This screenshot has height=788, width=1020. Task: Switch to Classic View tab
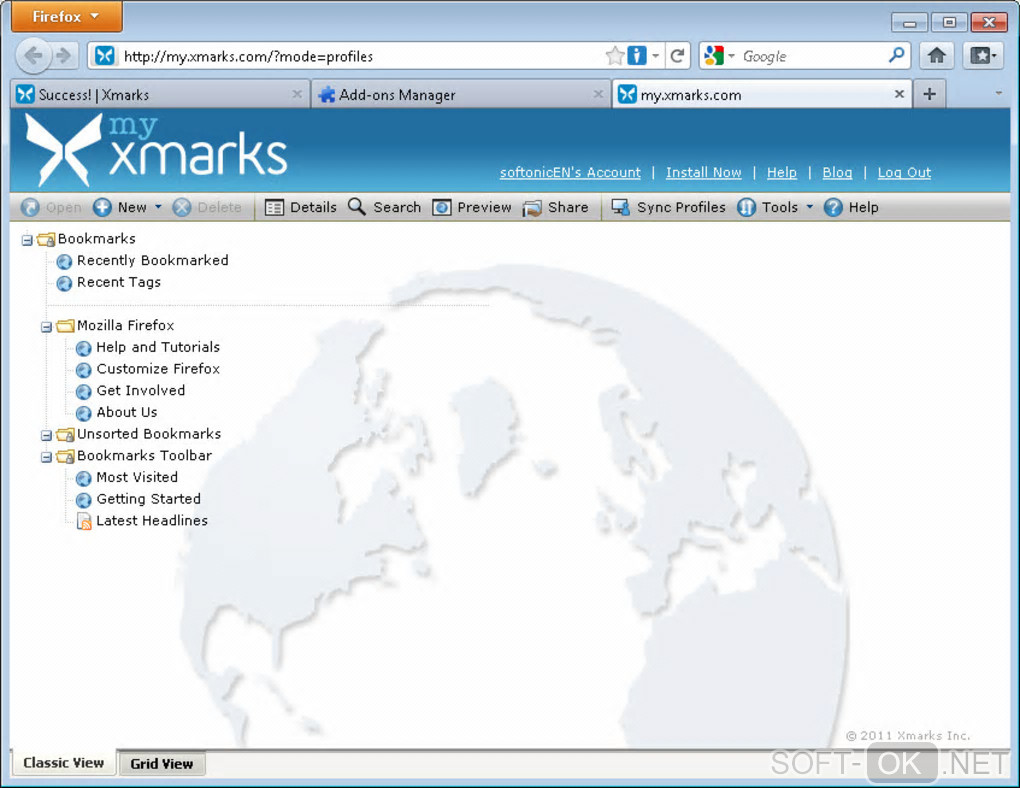[x=64, y=763]
